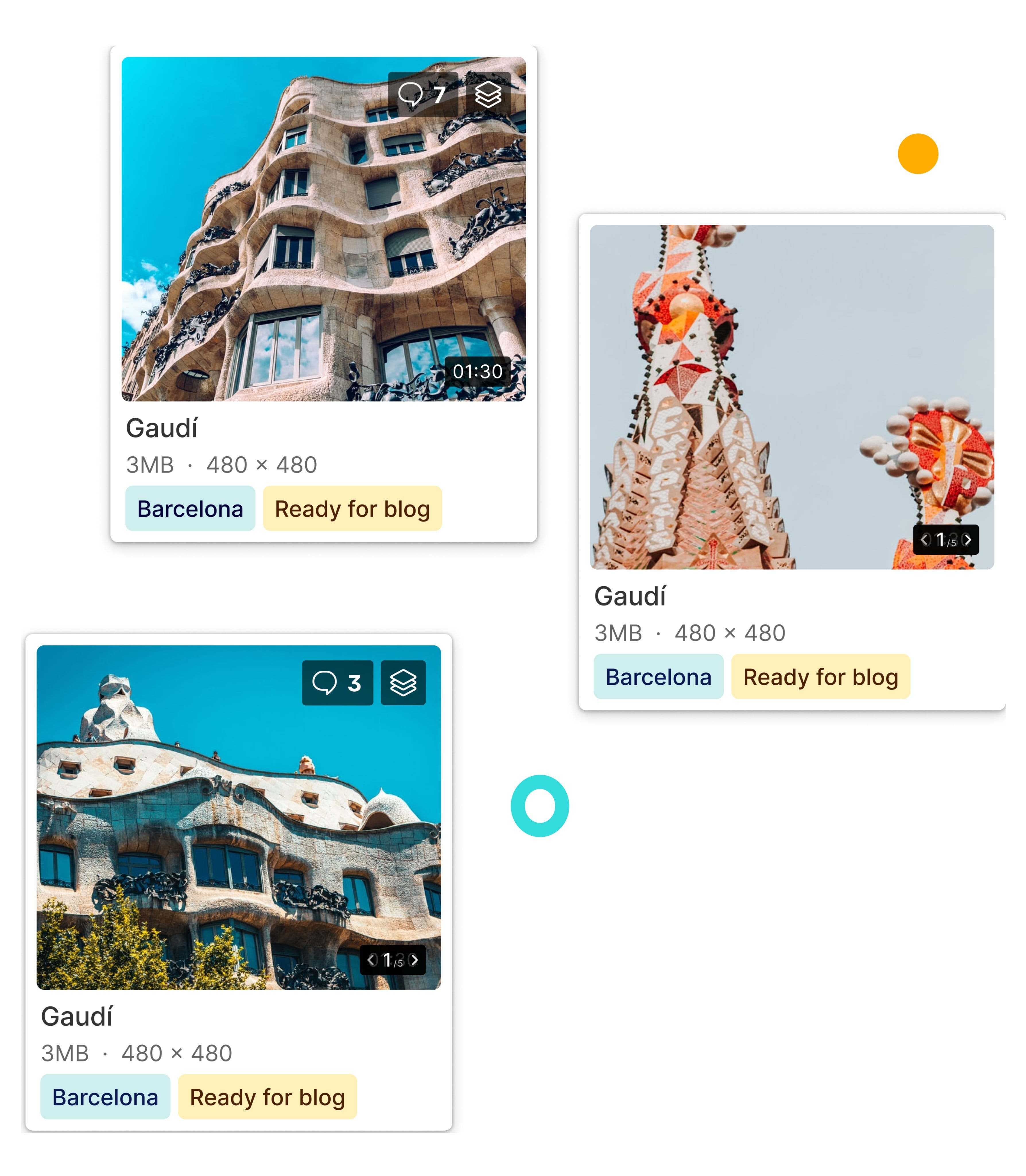1026x1176 pixels.
Task: Open the rooftop building thumbnail with trees
Action: pyautogui.click(x=239, y=817)
